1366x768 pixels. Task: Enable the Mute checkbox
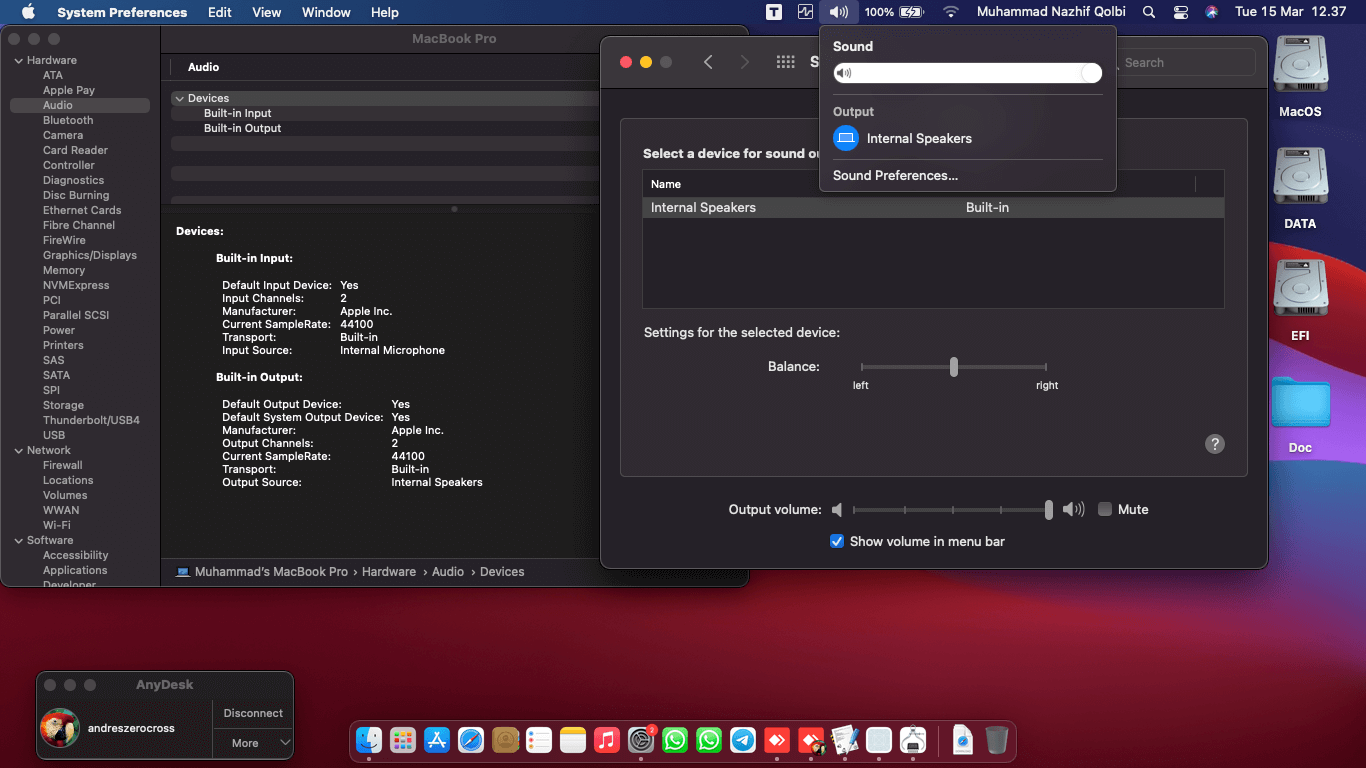click(1105, 509)
